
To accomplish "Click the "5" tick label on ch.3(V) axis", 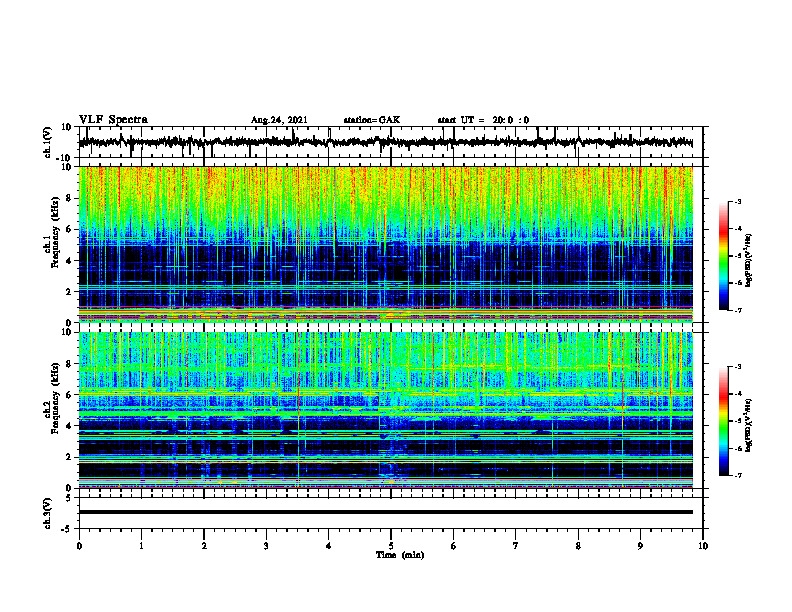I will 70,498.
